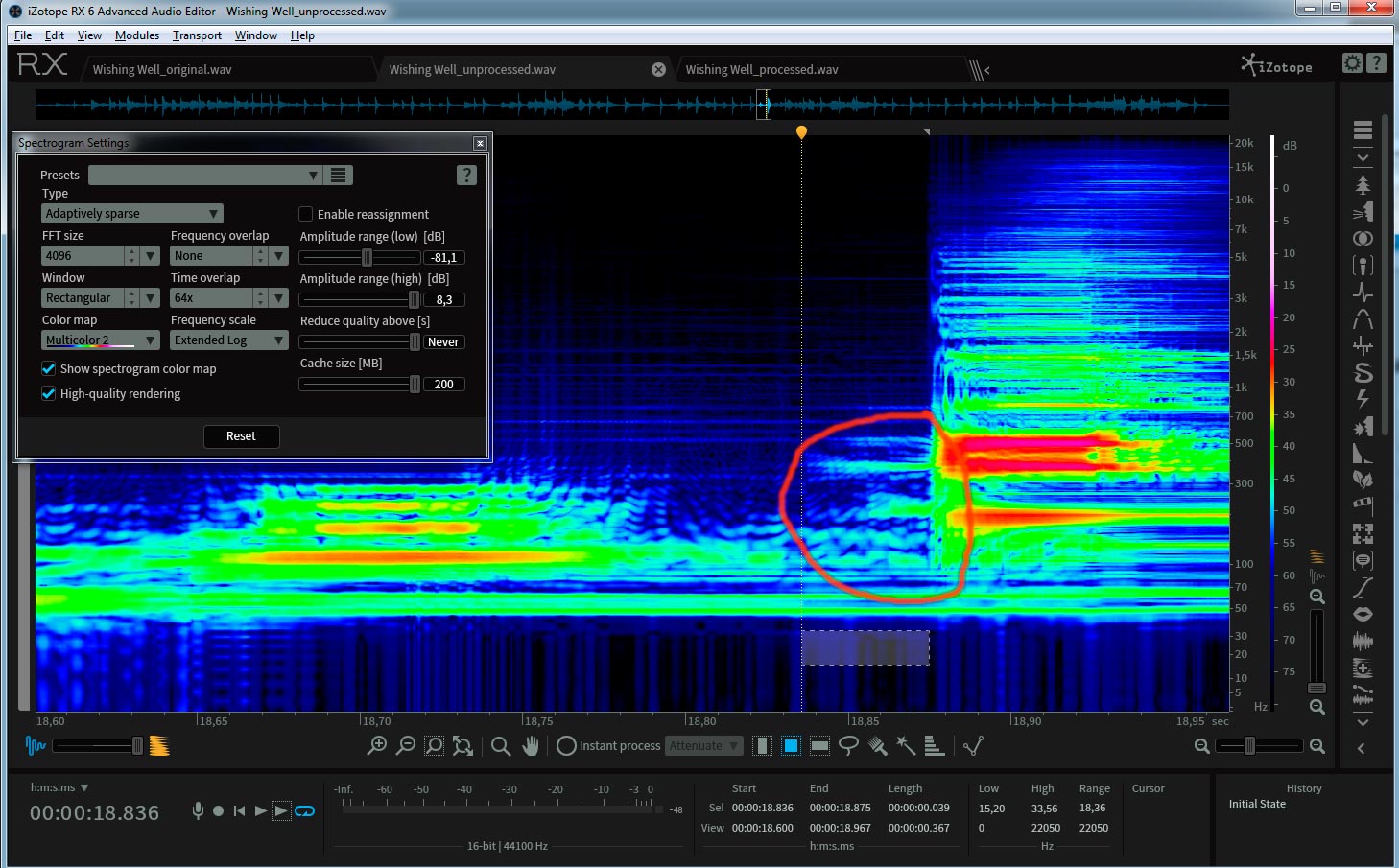The height and width of the screenshot is (868, 1399).
Task: Select the Lasso selection tool
Action: click(848, 745)
